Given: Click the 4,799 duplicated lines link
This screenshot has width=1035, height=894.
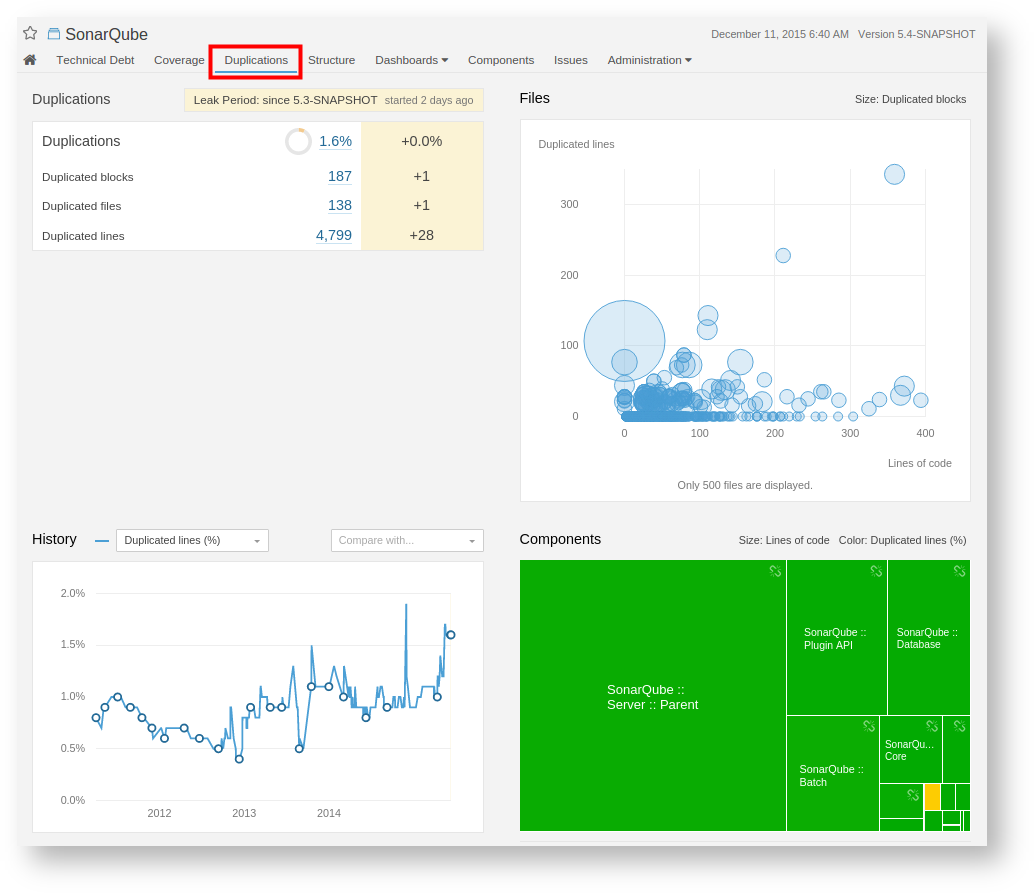Looking at the screenshot, I should pos(334,236).
